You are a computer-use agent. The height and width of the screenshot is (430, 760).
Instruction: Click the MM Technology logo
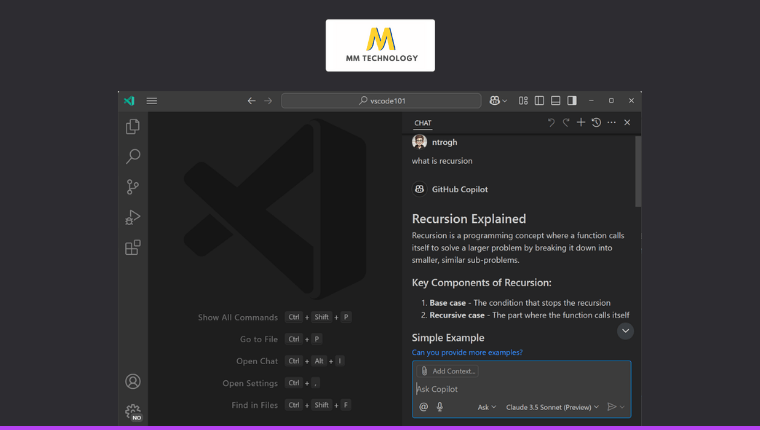tap(380, 46)
